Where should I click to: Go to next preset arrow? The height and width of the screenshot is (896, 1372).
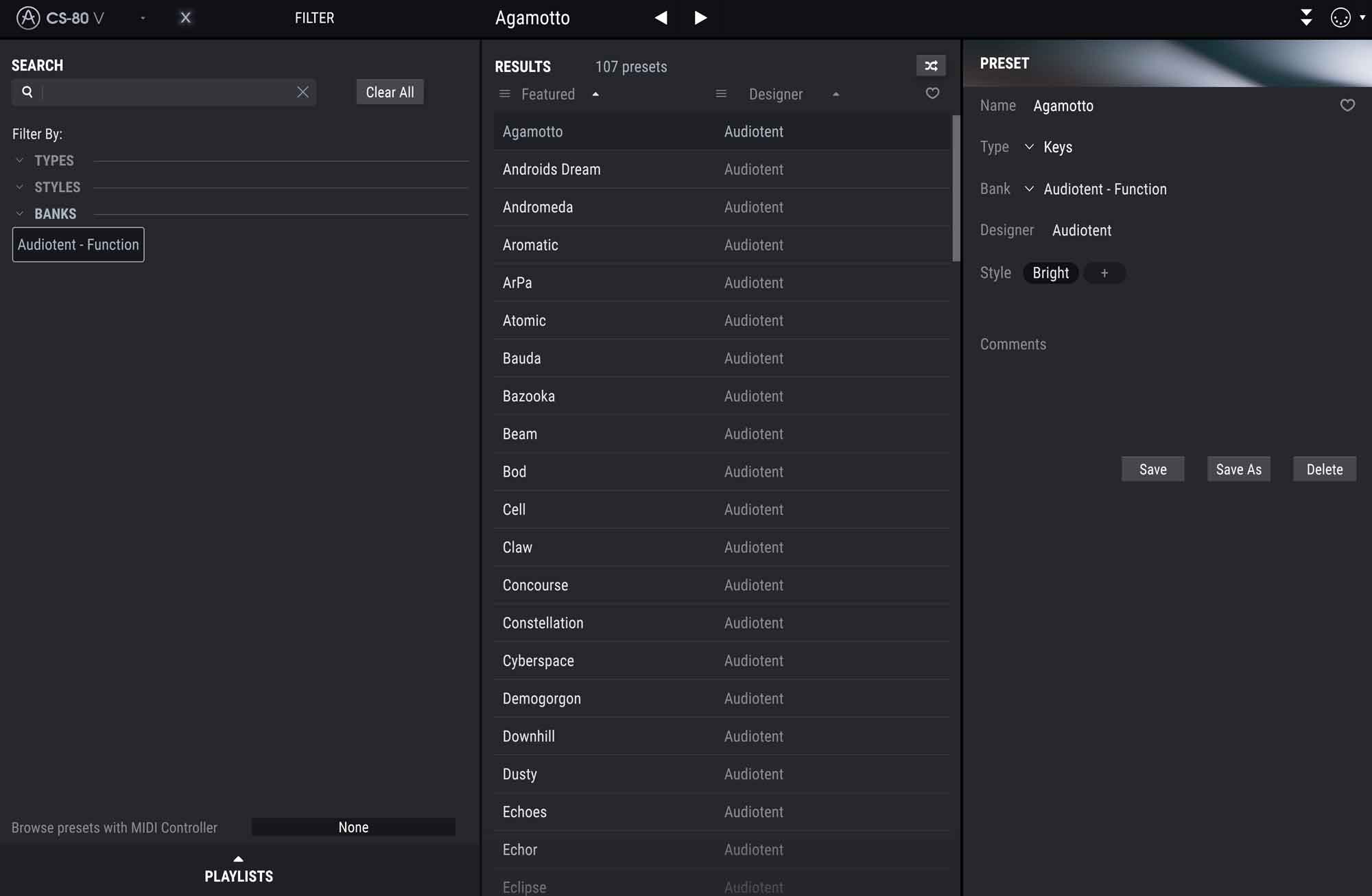point(700,18)
